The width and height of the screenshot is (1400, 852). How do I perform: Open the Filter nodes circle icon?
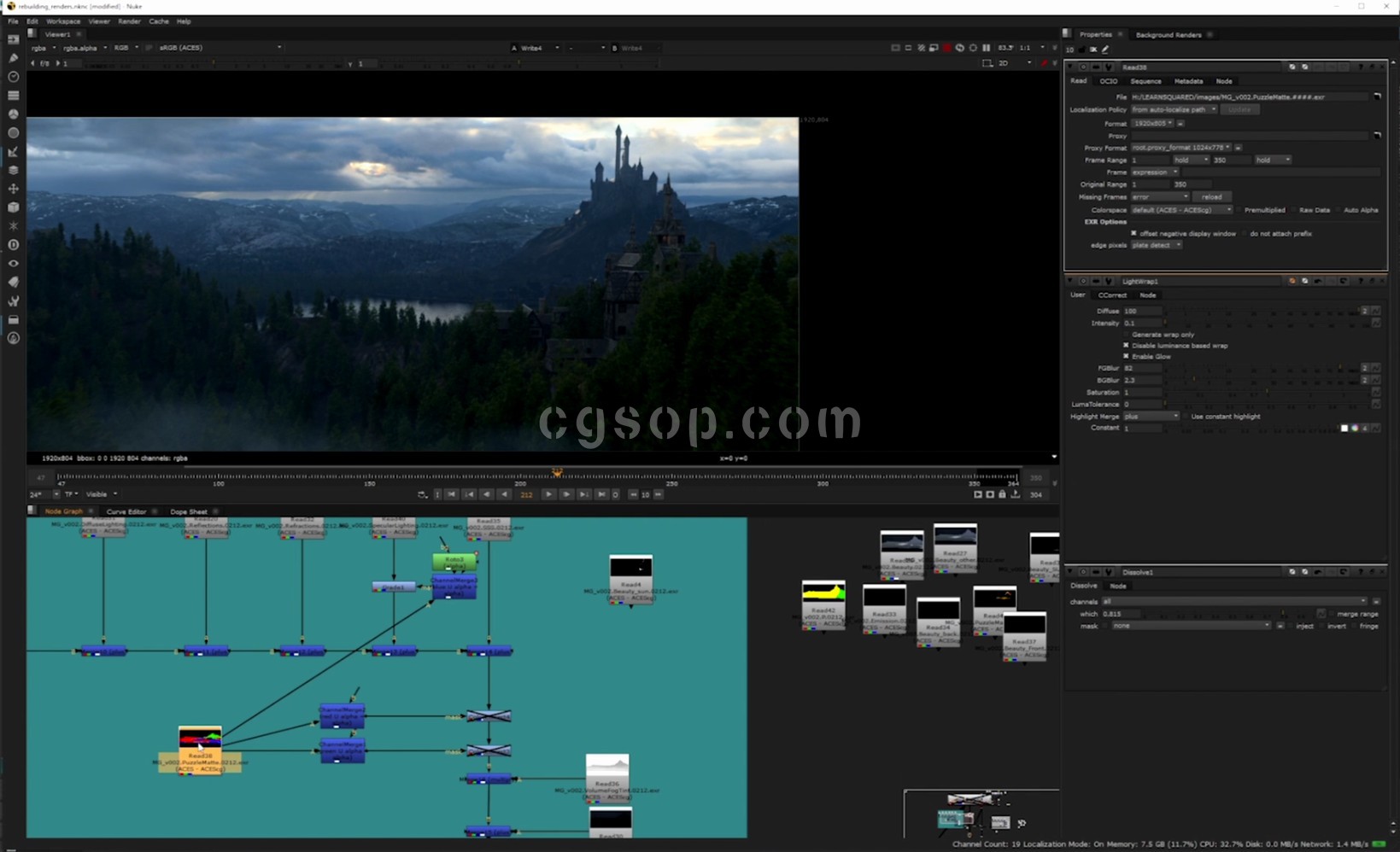[13, 133]
